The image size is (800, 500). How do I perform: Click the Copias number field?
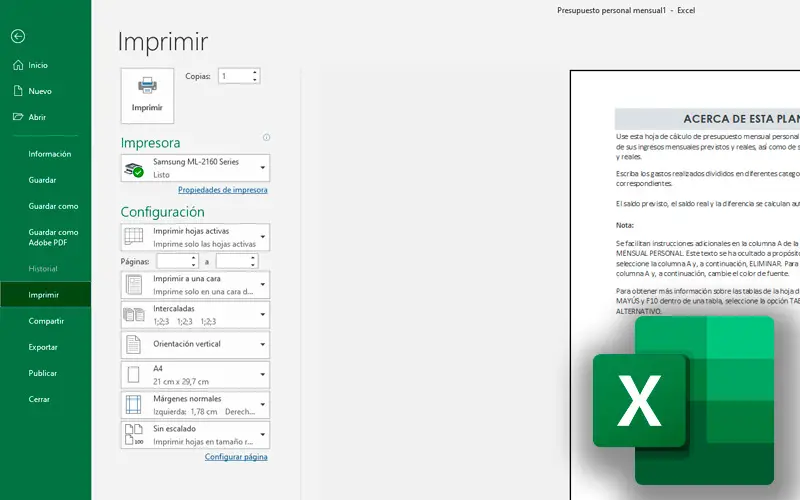[235, 76]
